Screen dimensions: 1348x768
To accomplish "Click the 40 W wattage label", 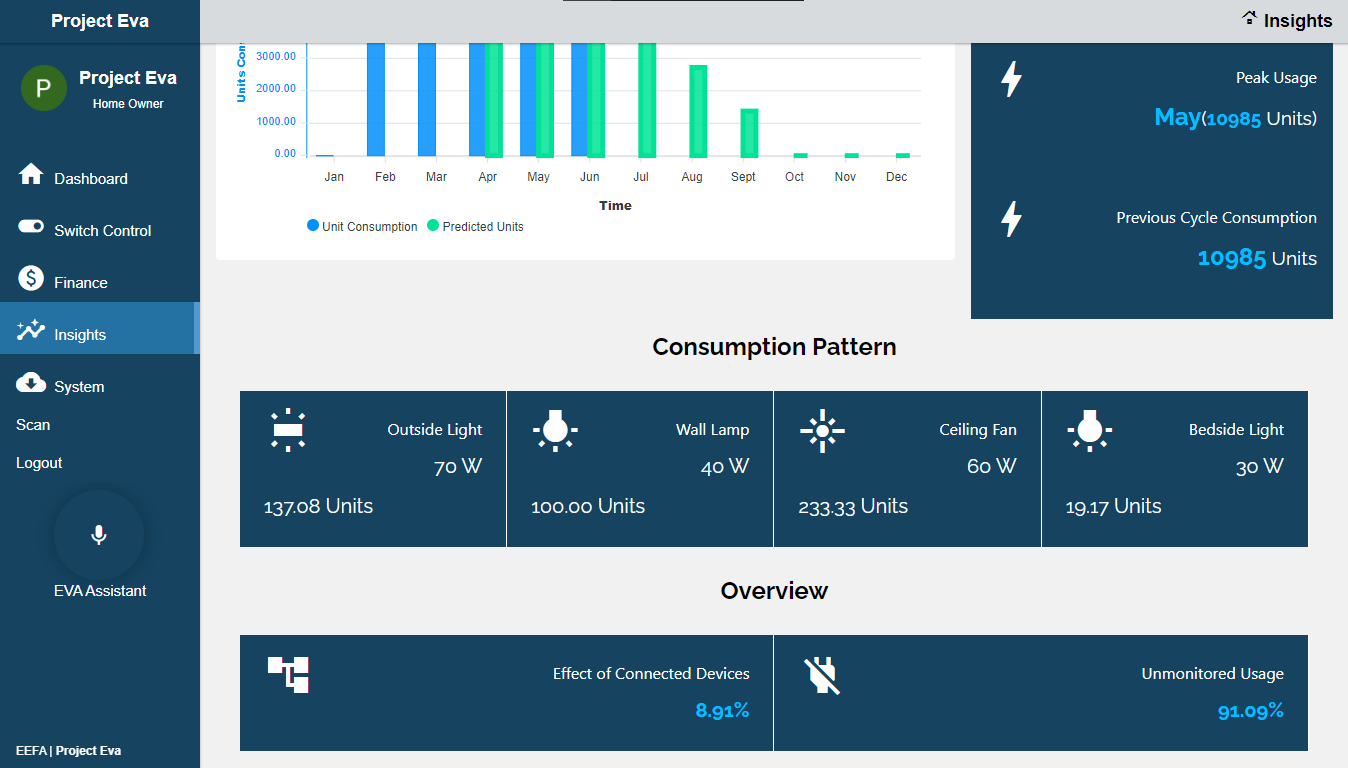I will (725, 467).
